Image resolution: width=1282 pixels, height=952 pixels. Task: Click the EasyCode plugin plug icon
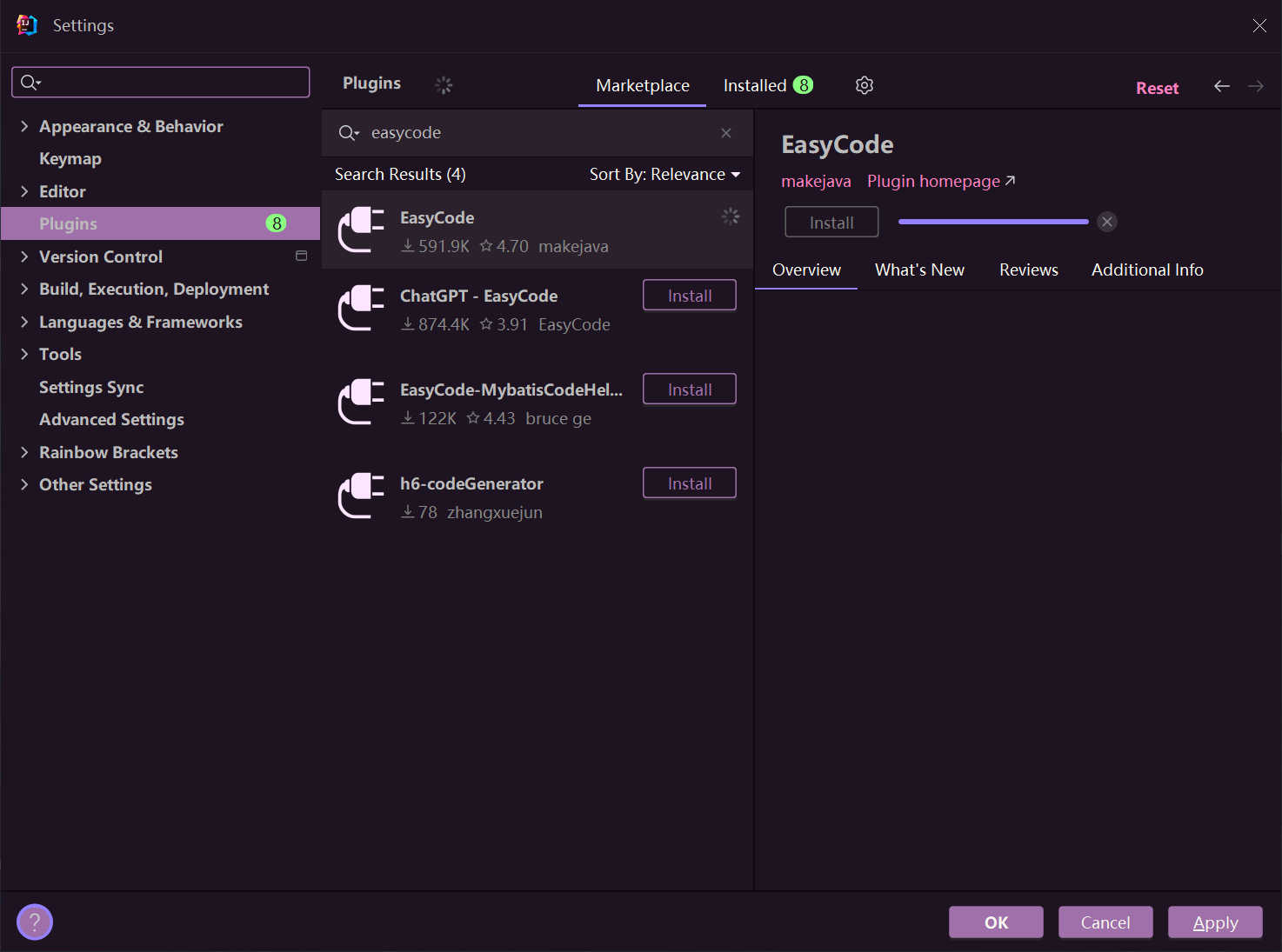pyautogui.click(x=361, y=230)
